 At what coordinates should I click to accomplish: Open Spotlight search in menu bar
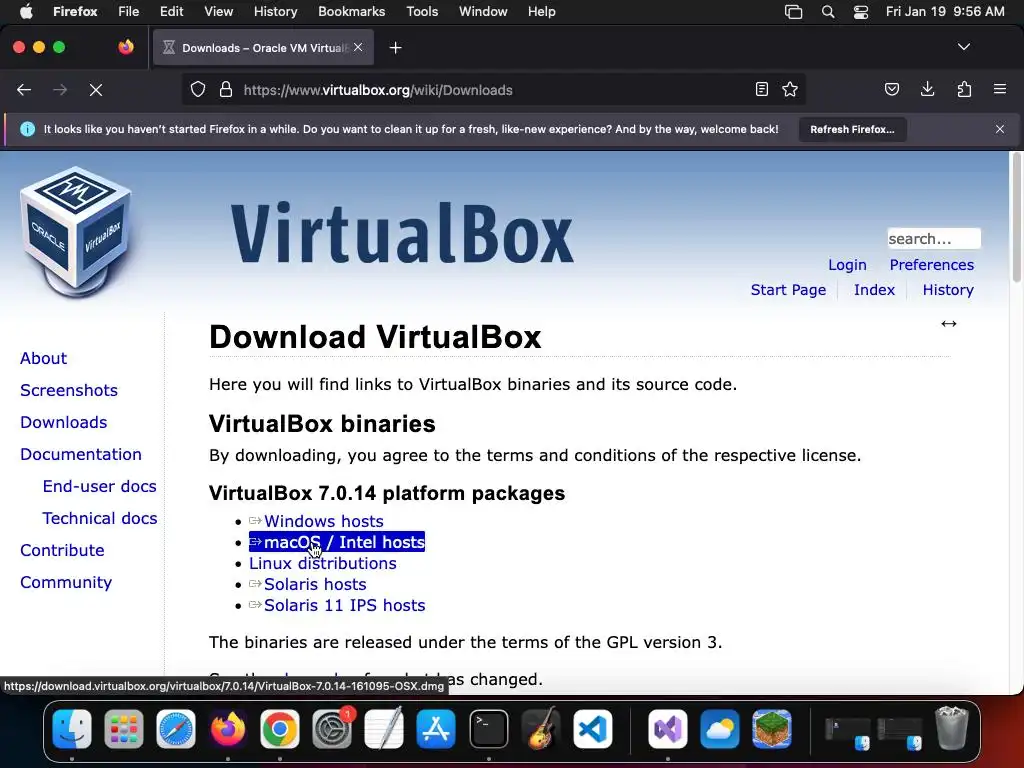pos(827,12)
